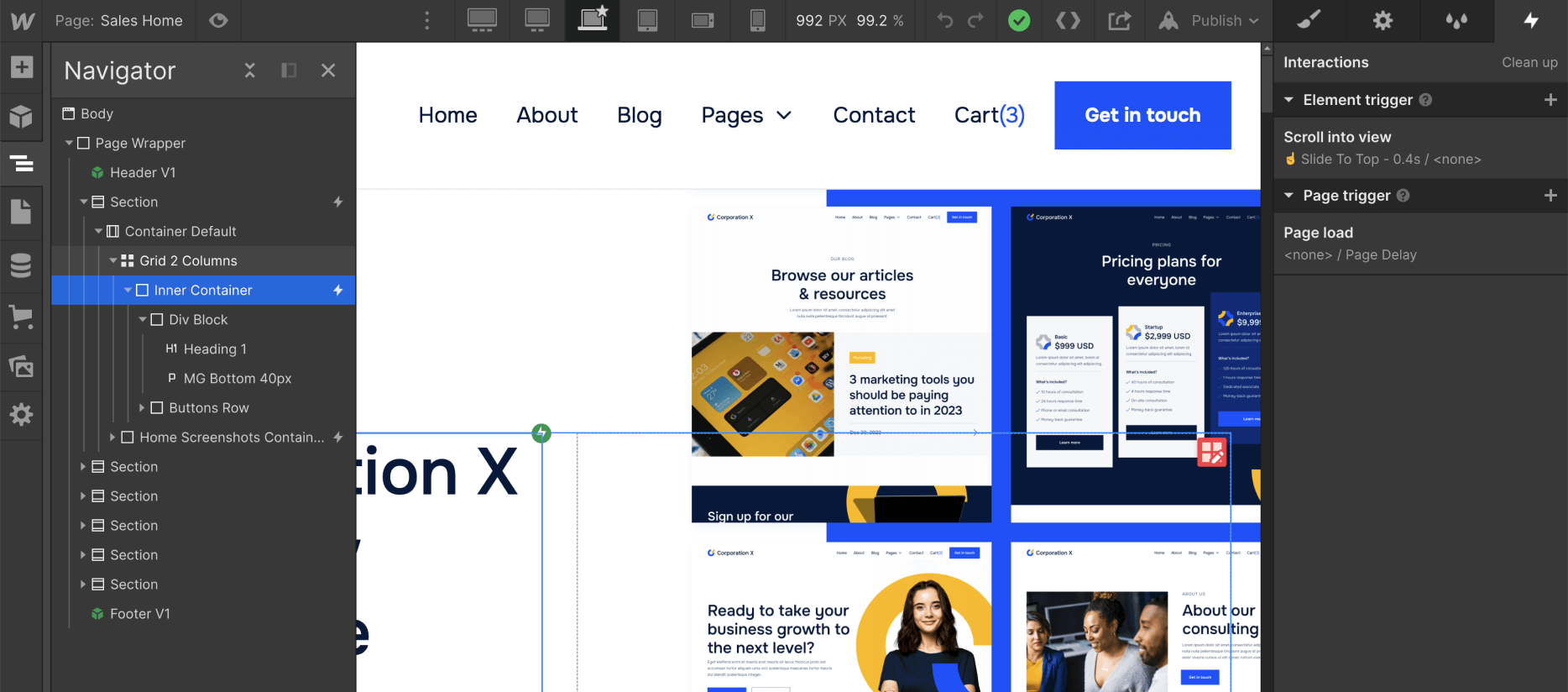This screenshot has height=692, width=1568.
Task: Open the Ecommerce cart panel
Action: coord(21,317)
